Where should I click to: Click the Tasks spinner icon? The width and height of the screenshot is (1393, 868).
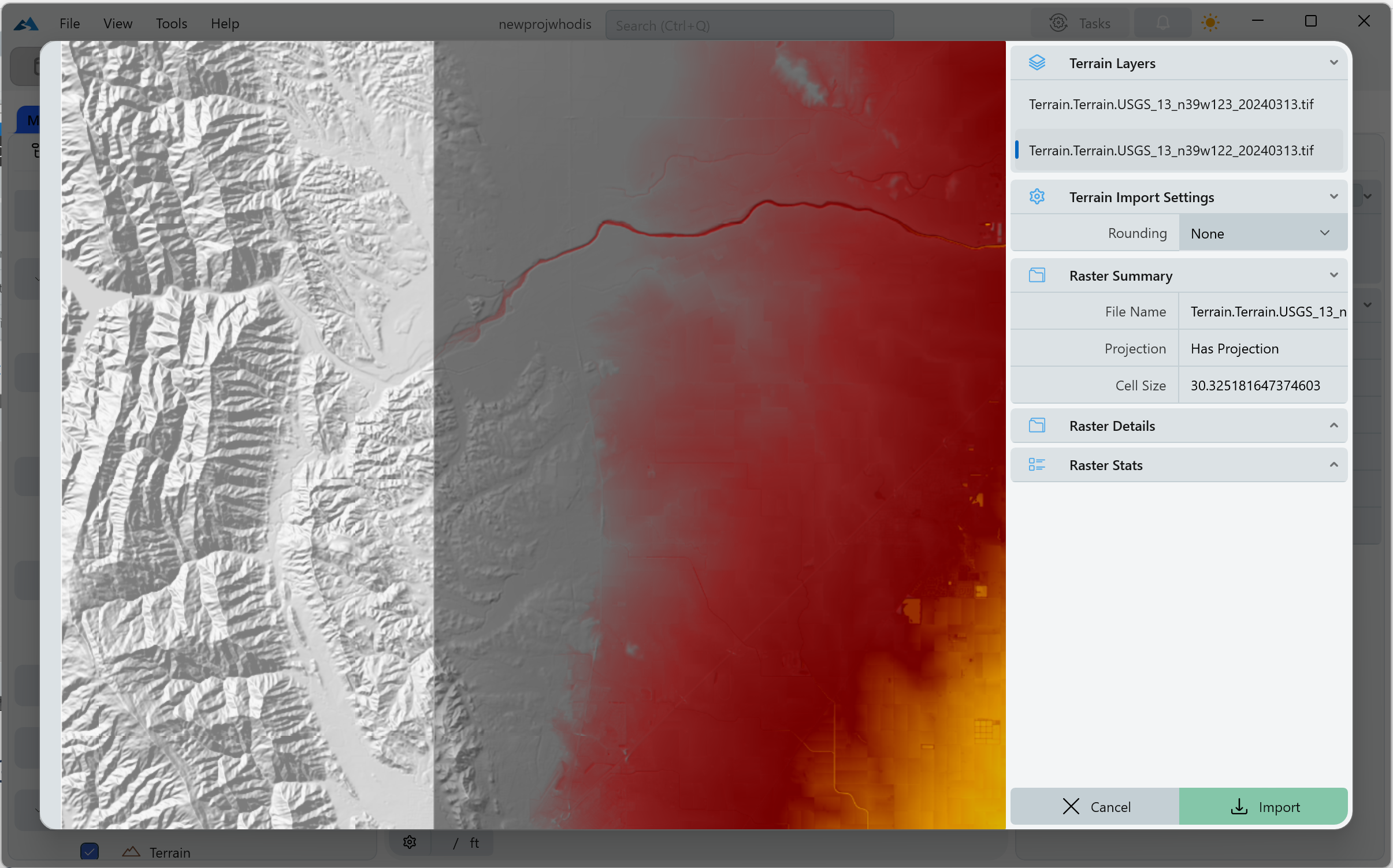(1058, 23)
